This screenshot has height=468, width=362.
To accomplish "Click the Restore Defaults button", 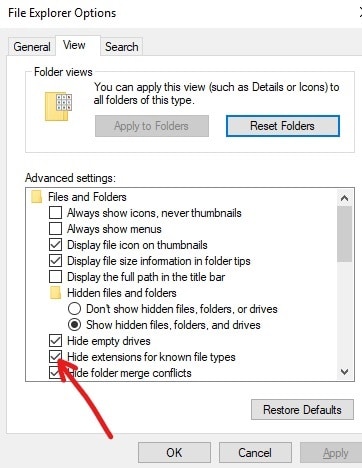I will coord(302,410).
